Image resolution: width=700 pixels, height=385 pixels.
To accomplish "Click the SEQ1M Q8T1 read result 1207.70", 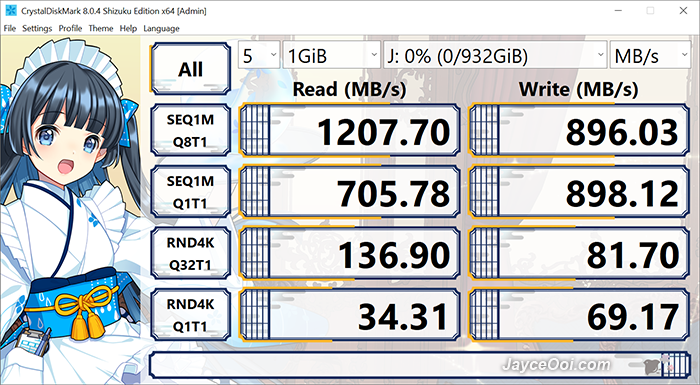I will coord(350,130).
